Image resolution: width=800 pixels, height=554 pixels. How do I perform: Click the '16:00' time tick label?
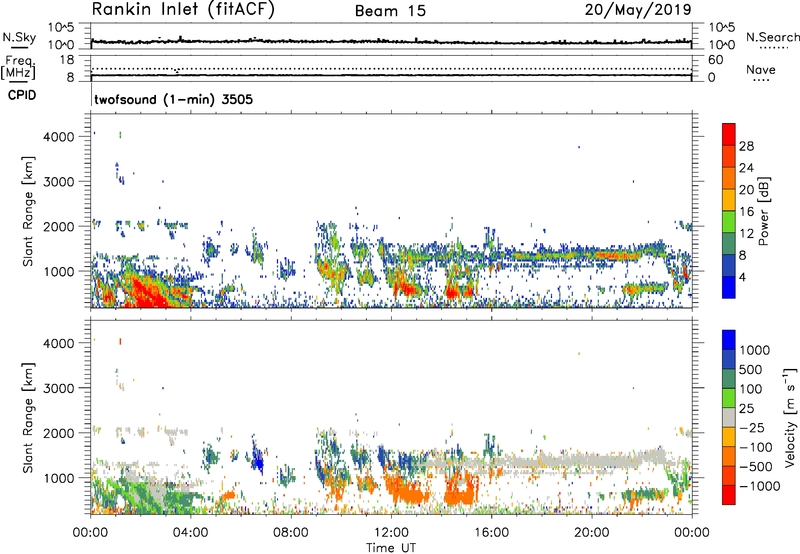click(x=491, y=533)
